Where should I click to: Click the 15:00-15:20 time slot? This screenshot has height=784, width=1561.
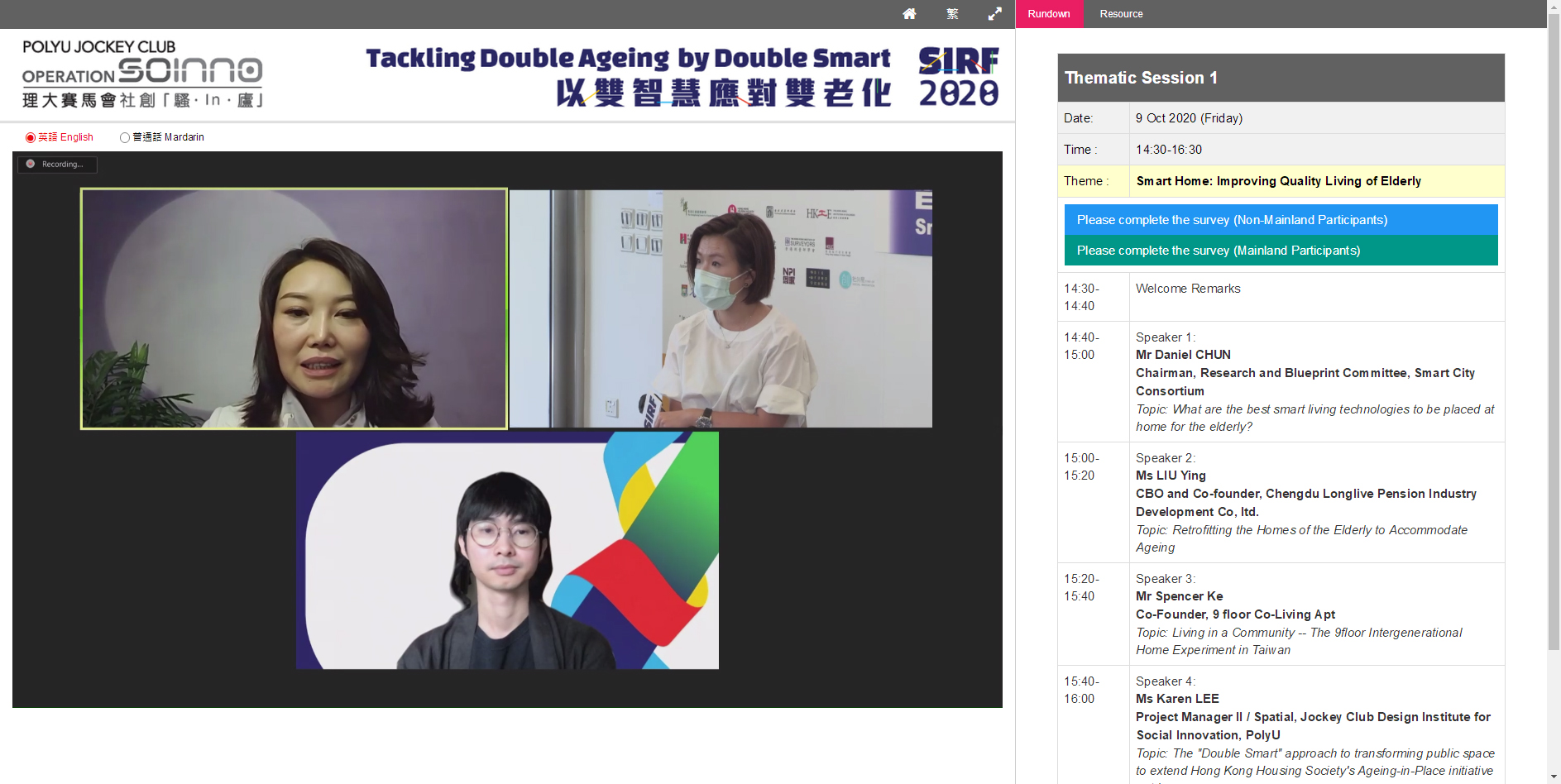(x=1081, y=466)
